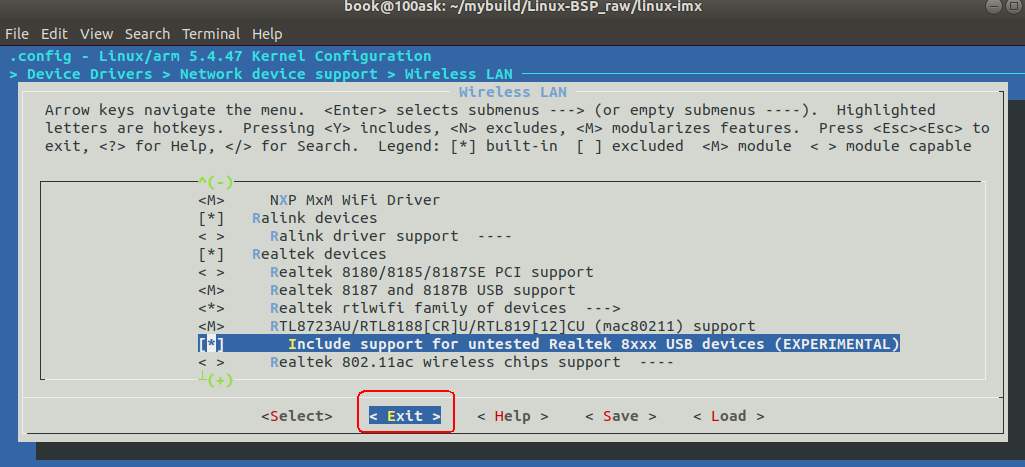Open Ralink driver support empty submenu

[x=494, y=236]
